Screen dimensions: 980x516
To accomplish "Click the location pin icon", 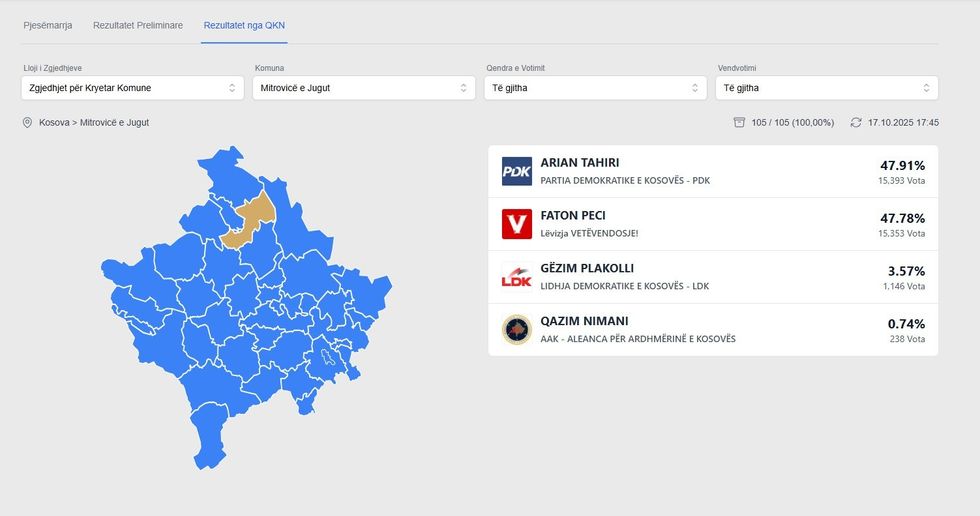I will (28, 123).
